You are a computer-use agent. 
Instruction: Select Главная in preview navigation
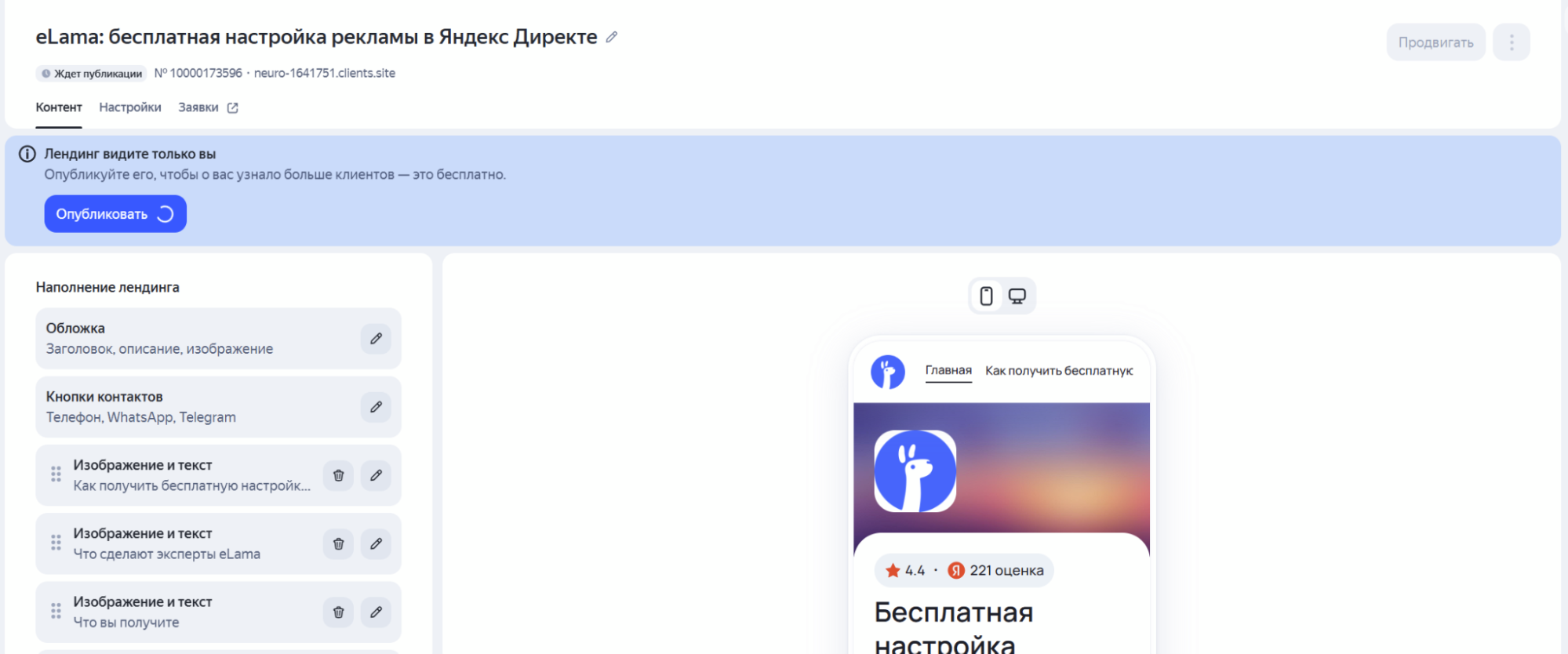(x=948, y=370)
